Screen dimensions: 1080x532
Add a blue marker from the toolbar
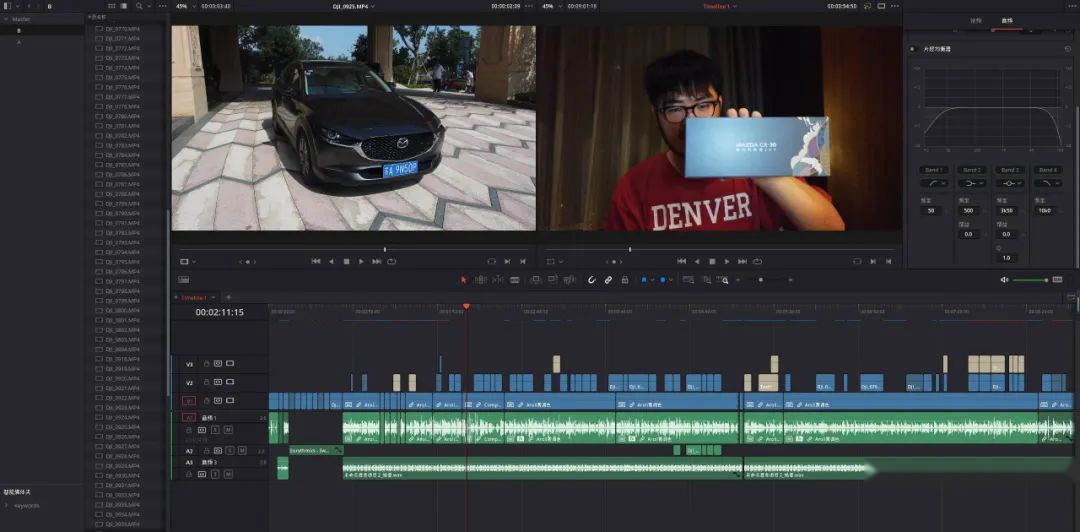[x=662, y=280]
